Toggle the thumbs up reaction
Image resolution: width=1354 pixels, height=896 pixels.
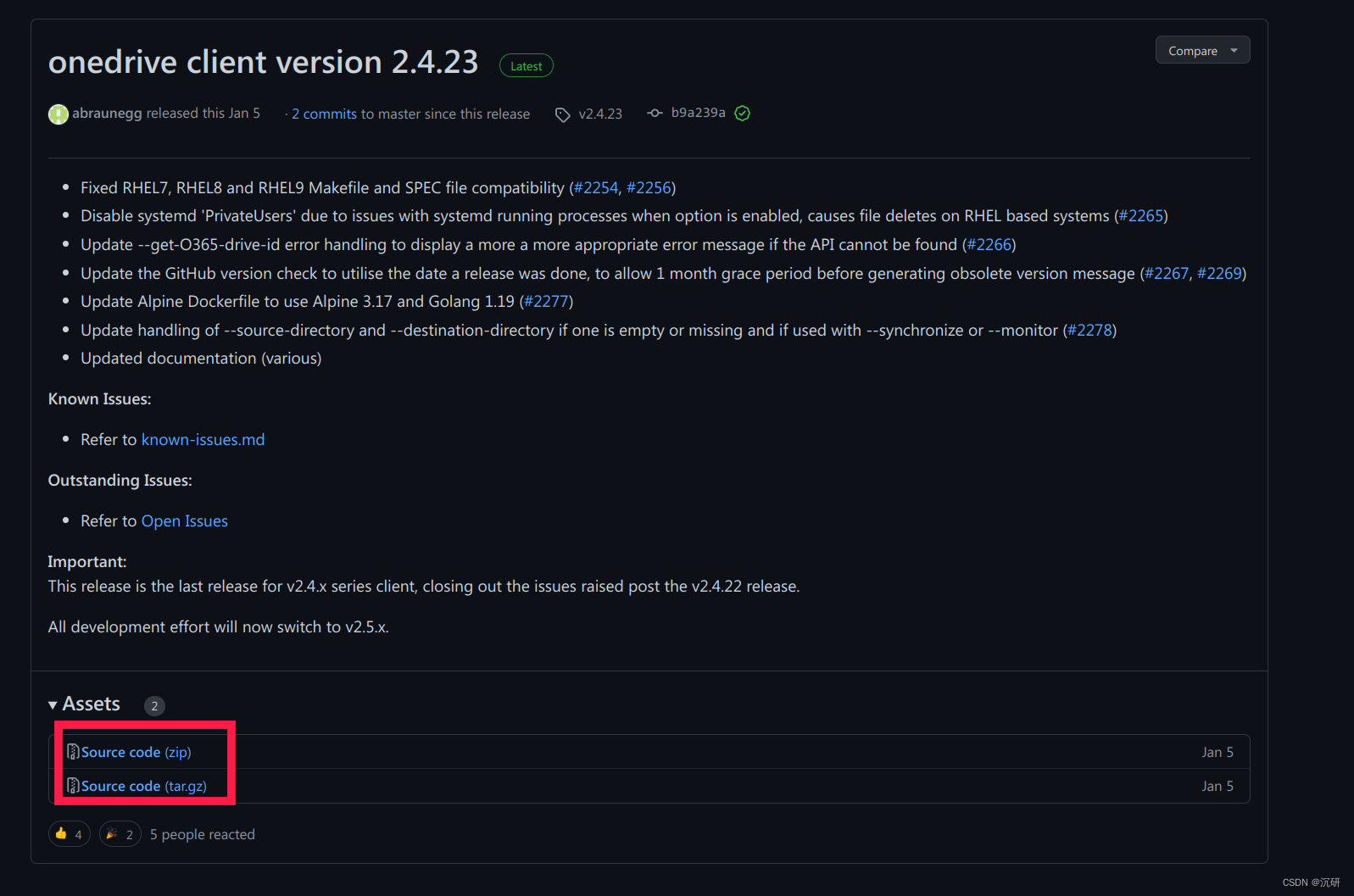click(x=70, y=834)
